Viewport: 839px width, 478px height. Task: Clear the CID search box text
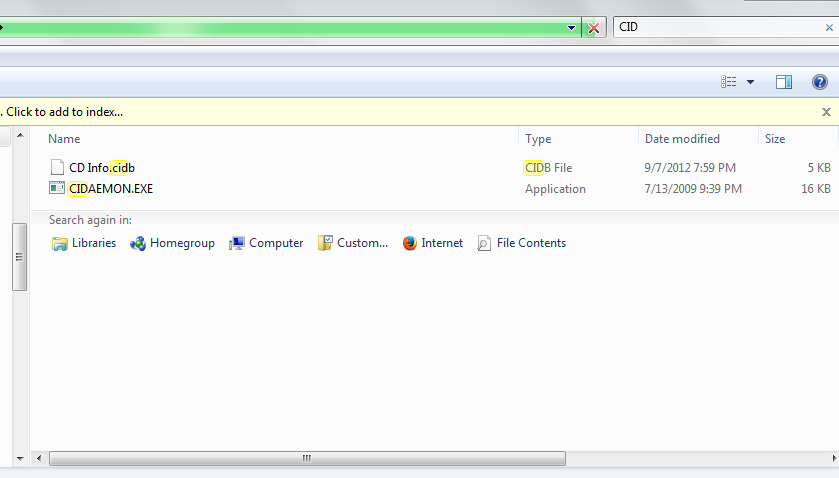(x=829, y=27)
